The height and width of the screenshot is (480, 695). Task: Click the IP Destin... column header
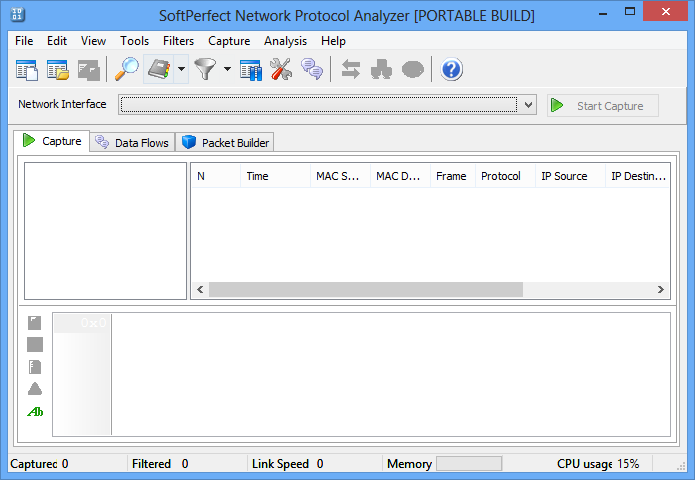point(638,176)
